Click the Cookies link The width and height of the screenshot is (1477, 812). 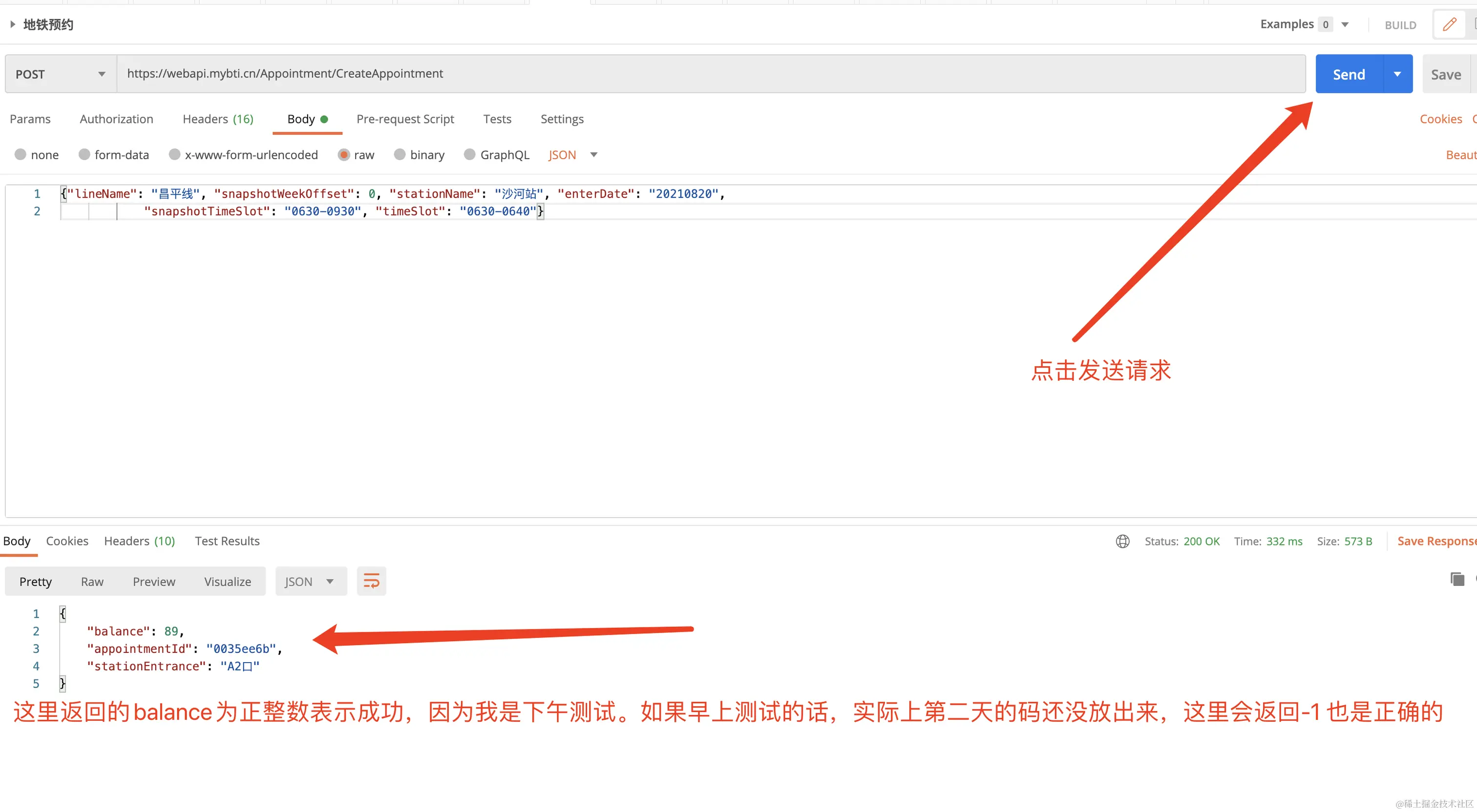(1440, 119)
